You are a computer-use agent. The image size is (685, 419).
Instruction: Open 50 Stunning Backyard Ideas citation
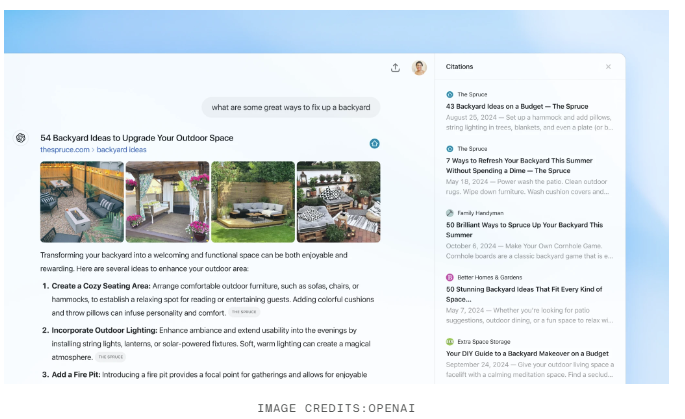pos(524,294)
